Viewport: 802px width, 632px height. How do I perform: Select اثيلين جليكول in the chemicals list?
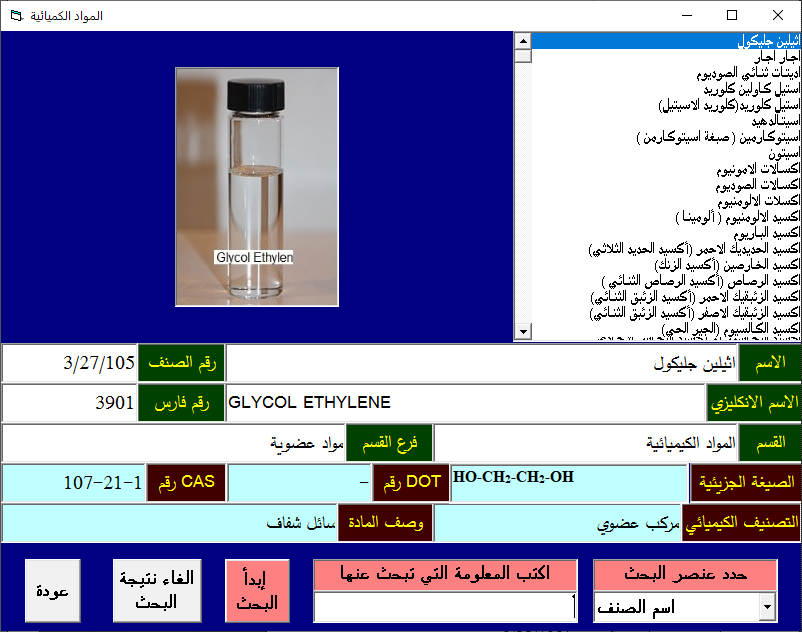[x=768, y=41]
